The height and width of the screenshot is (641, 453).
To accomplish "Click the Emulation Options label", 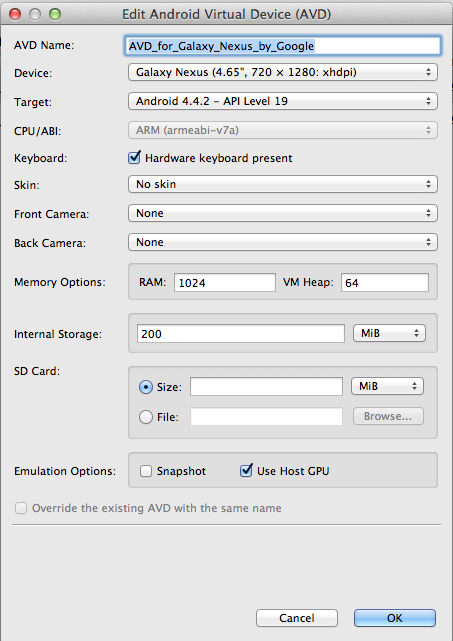I will coord(65,471).
